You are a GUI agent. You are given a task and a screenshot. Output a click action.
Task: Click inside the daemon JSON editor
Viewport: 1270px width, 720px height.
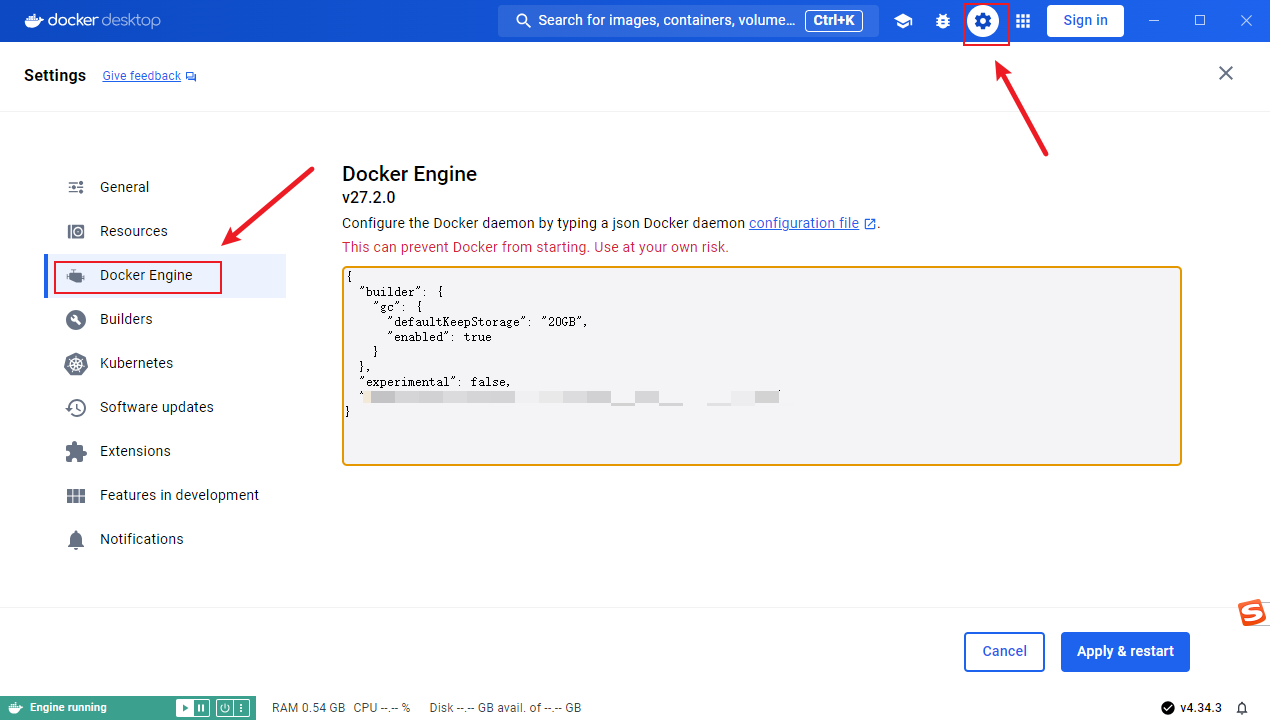tap(762, 366)
